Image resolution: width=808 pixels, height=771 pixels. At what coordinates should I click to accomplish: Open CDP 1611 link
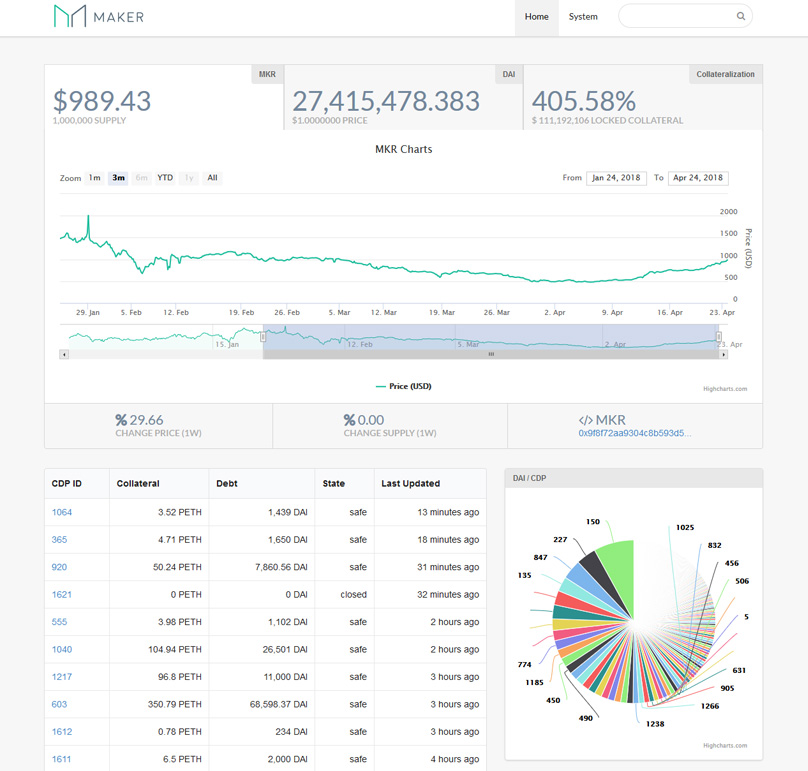click(x=61, y=759)
